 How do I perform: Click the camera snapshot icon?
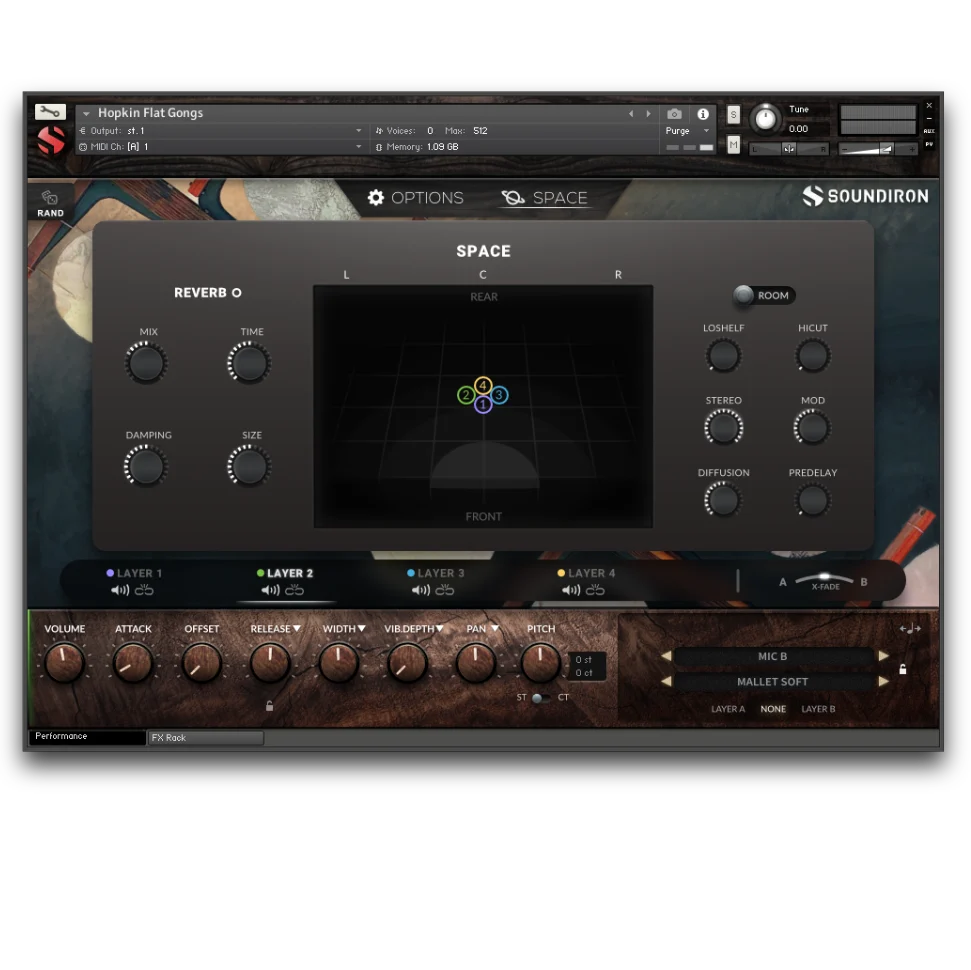coord(674,114)
